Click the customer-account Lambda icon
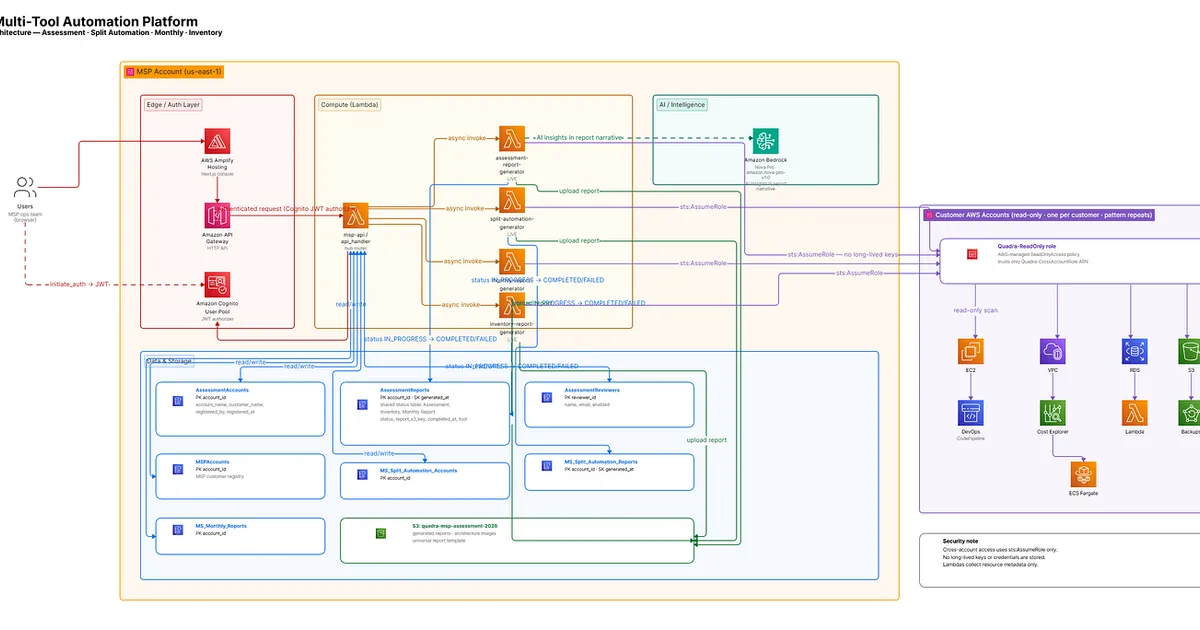The image size is (1200, 630). point(1134,413)
